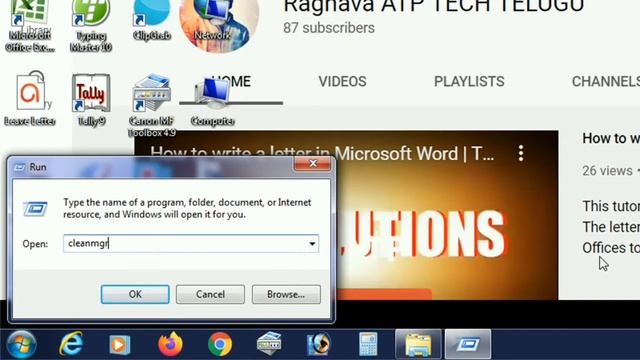Launch the Tally9 desktop shortcut
Viewport: 640px width, 360px height.
click(91, 100)
